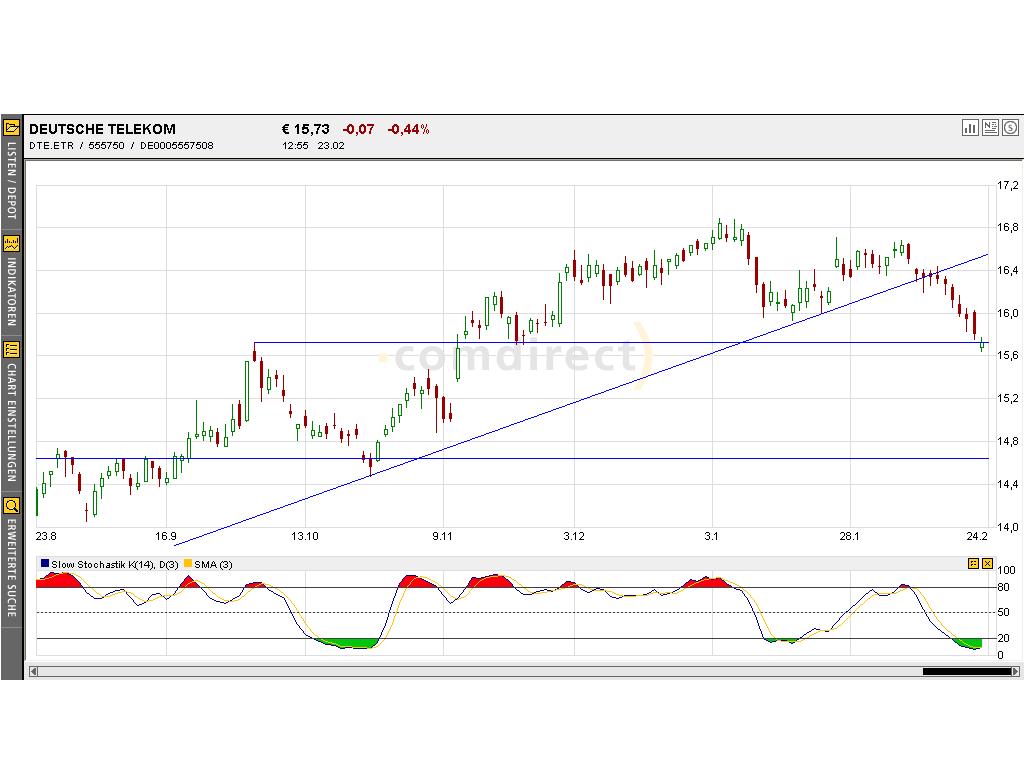Click the left arrow of horizontal scrollbar
Screen dimensions: 1024x768
click(x=33, y=671)
